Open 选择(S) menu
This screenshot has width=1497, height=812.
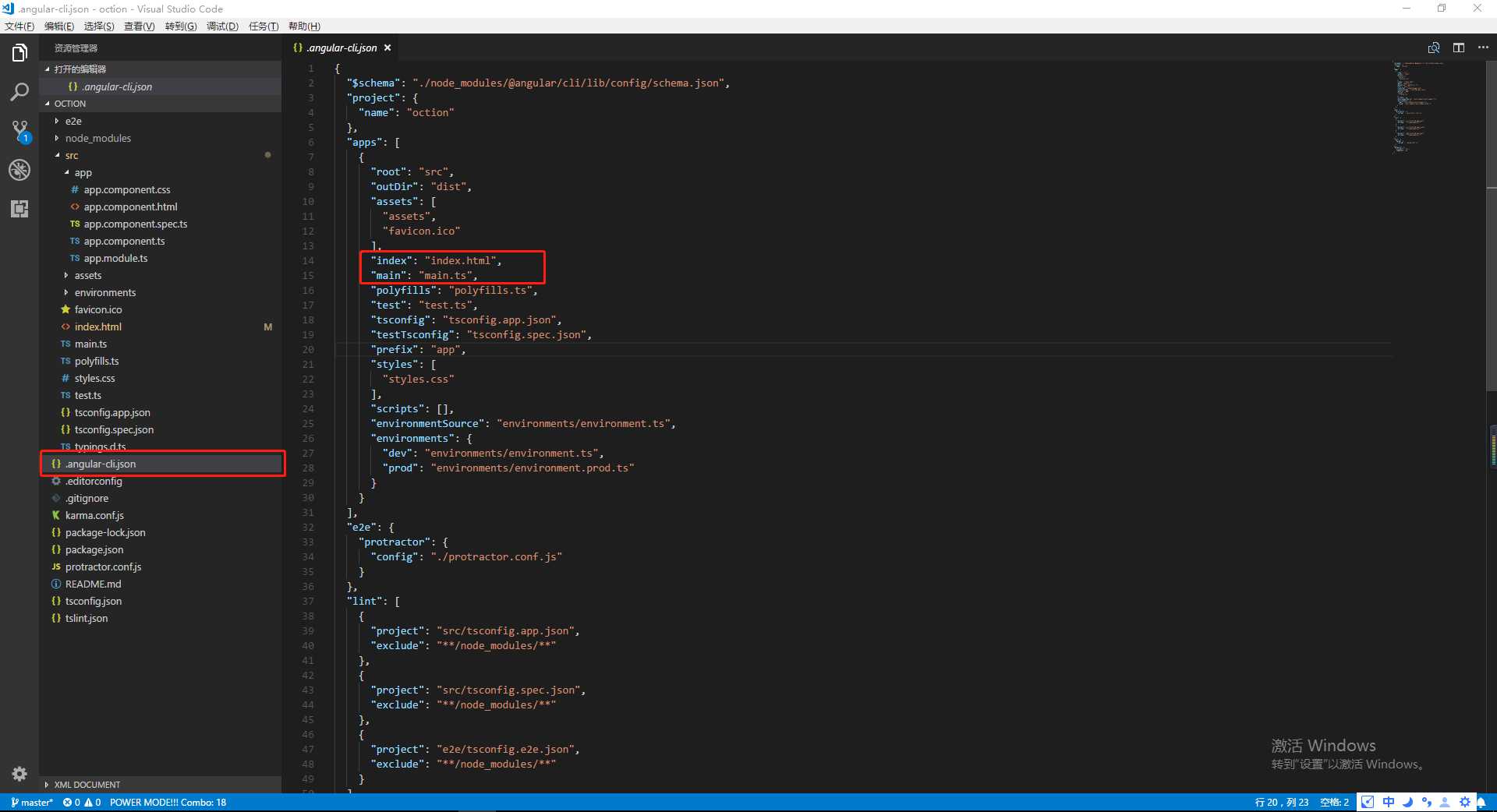point(99,26)
